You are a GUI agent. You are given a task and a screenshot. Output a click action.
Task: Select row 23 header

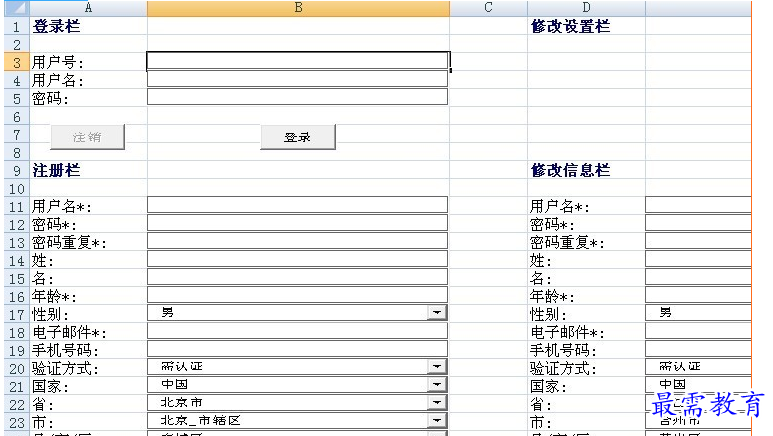pos(17,423)
